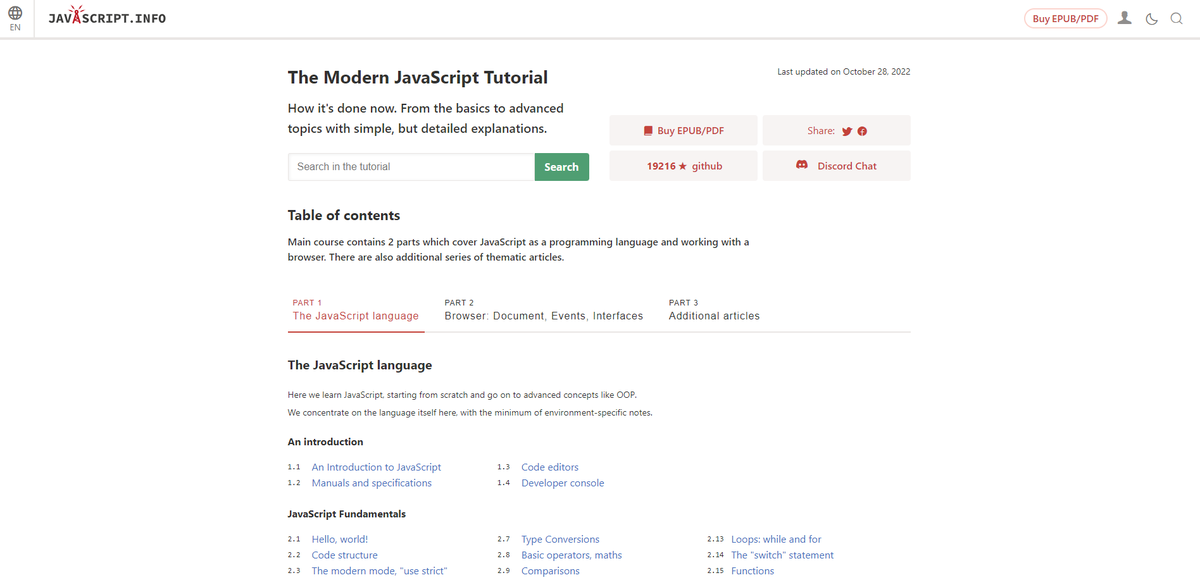
Task: Switch to Part 3 Additional articles tab
Action: click(714, 315)
